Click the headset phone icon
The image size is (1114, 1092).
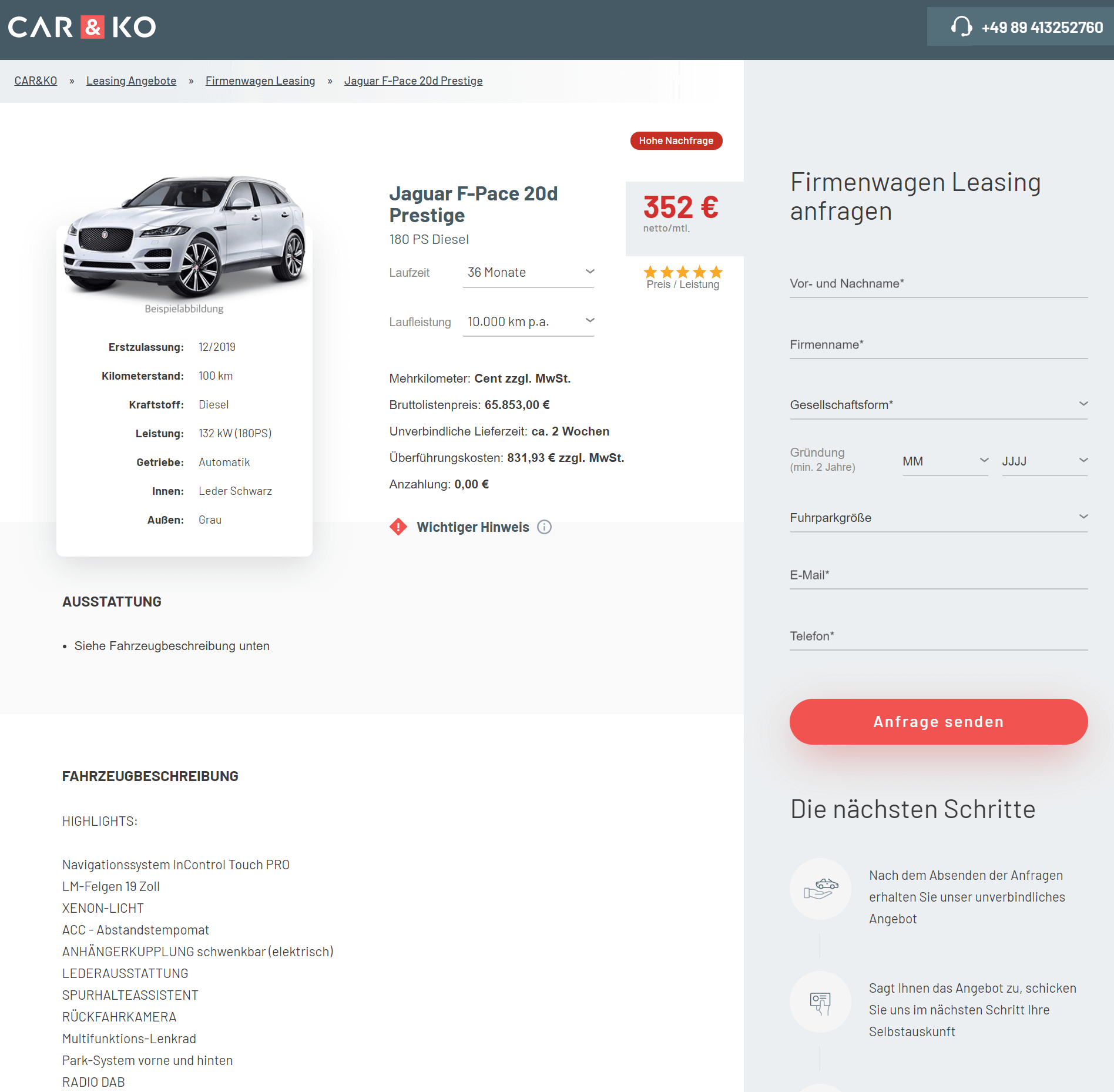coord(961,27)
